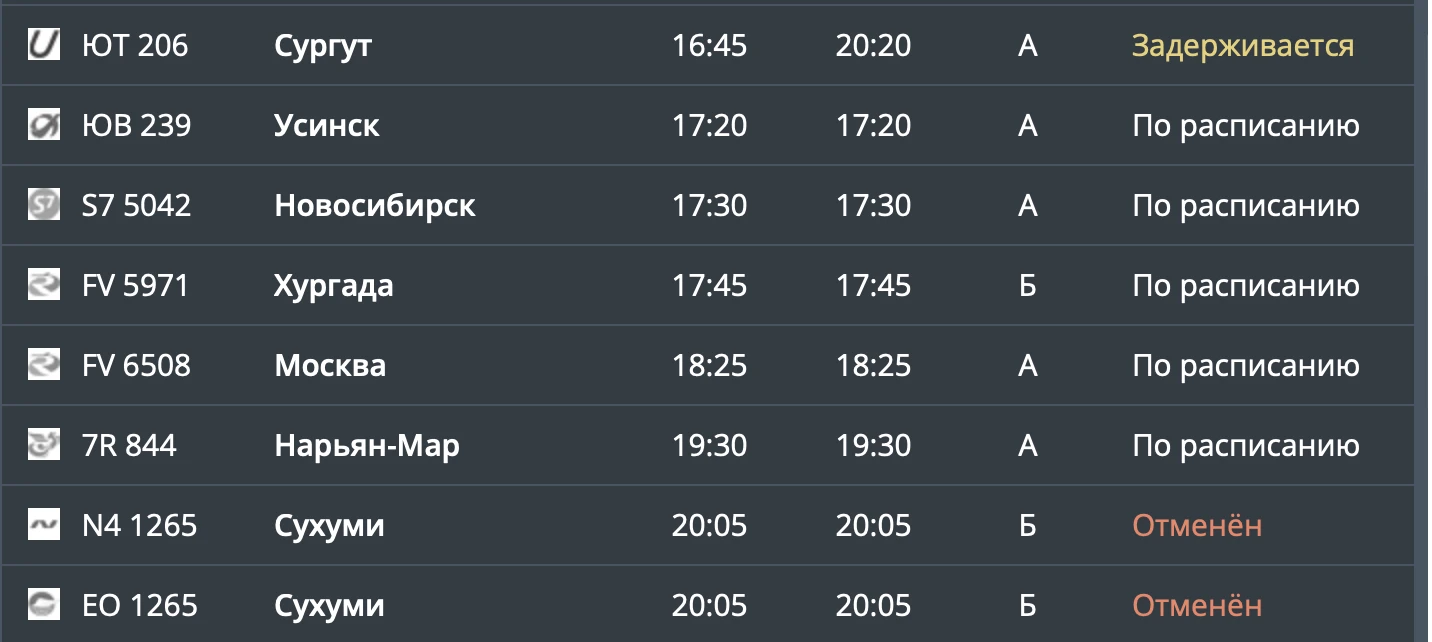Click the airline logo beside EO 1265

click(44, 605)
